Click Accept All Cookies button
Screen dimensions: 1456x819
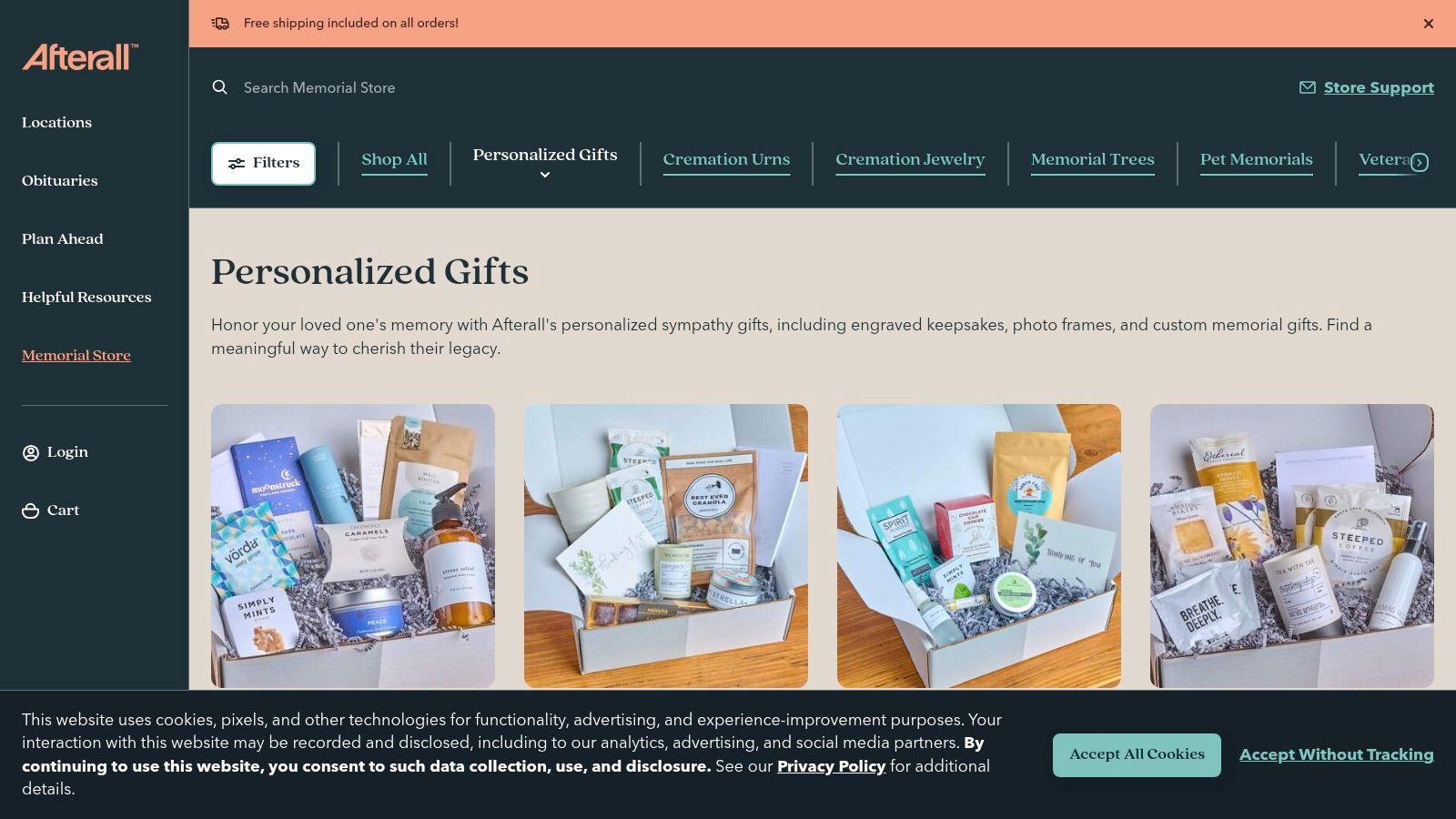click(x=1137, y=755)
